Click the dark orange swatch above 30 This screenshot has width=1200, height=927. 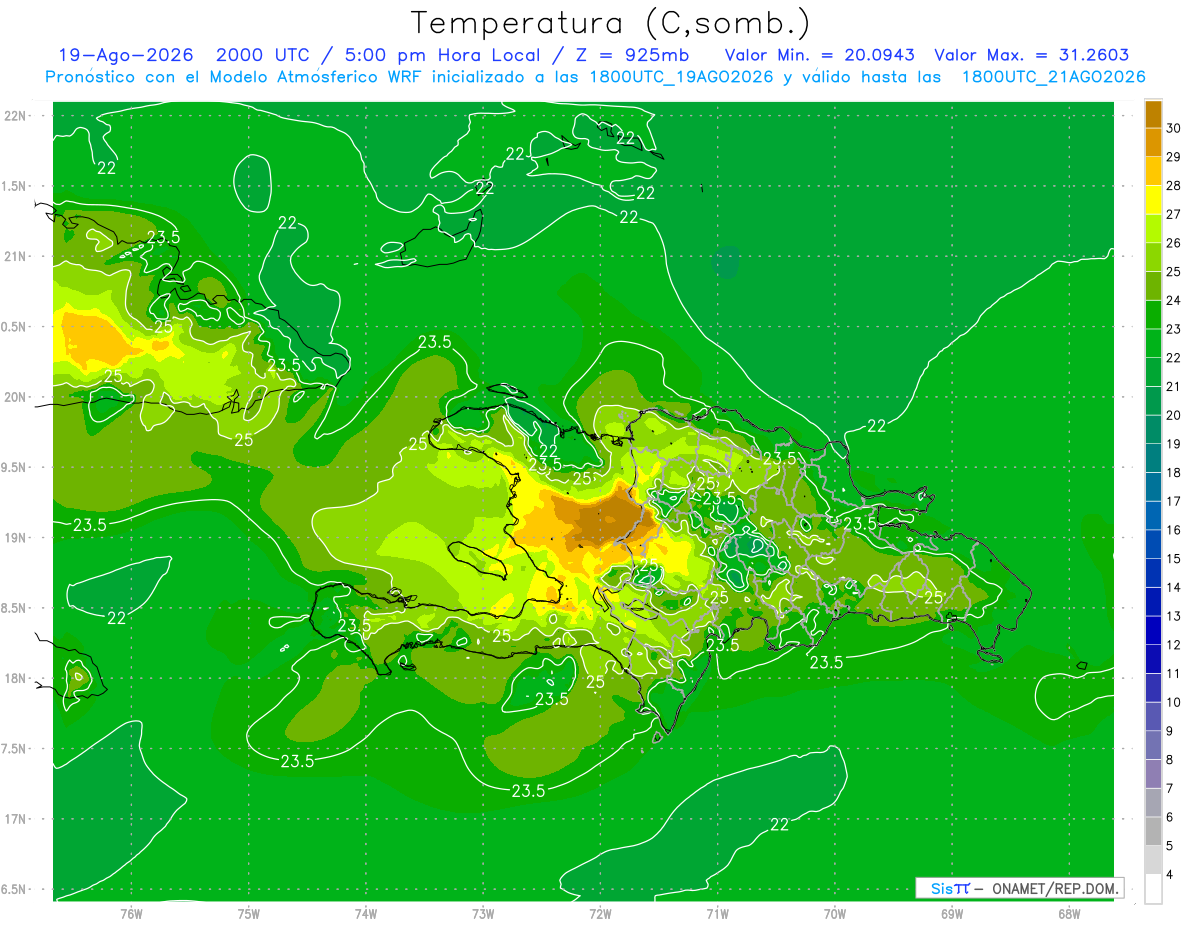[1153, 115]
